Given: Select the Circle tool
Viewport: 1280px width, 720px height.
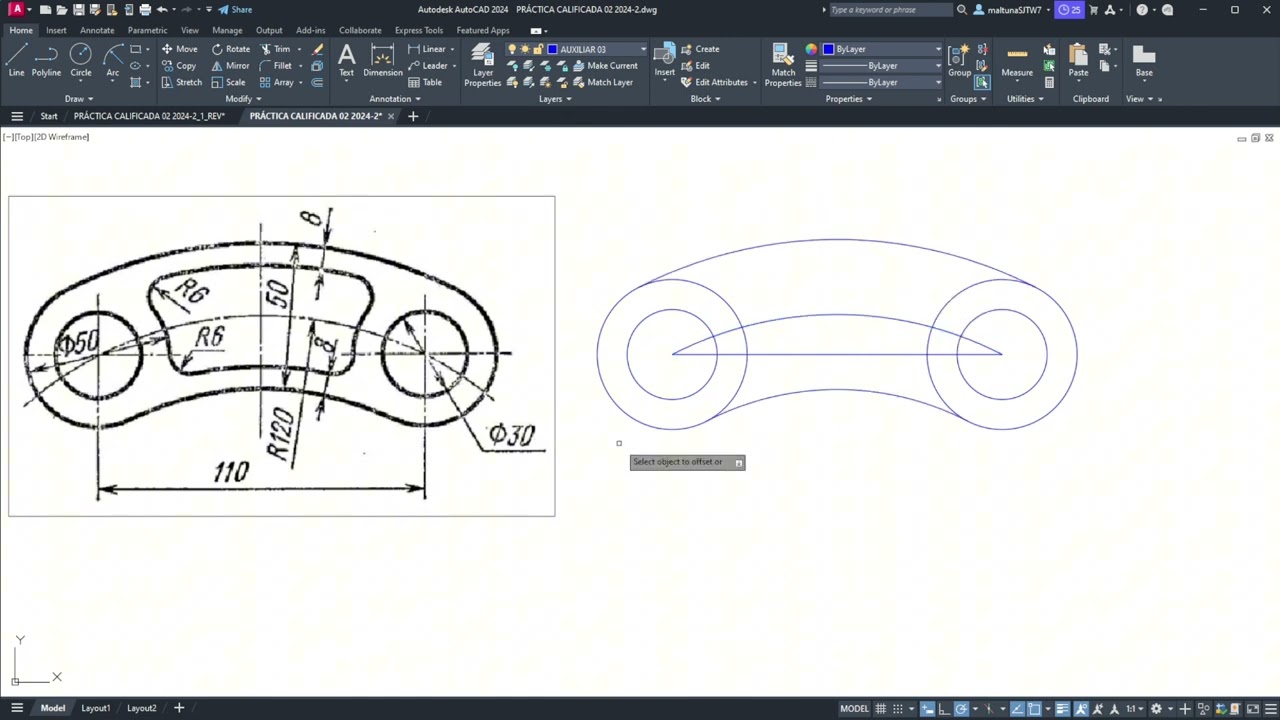Looking at the screenshot, I should (x=81, y=60).
